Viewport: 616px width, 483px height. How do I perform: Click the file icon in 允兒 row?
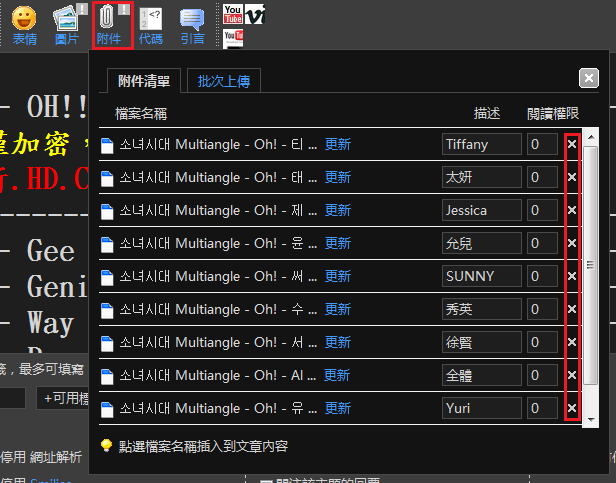(x=107, y=244)
